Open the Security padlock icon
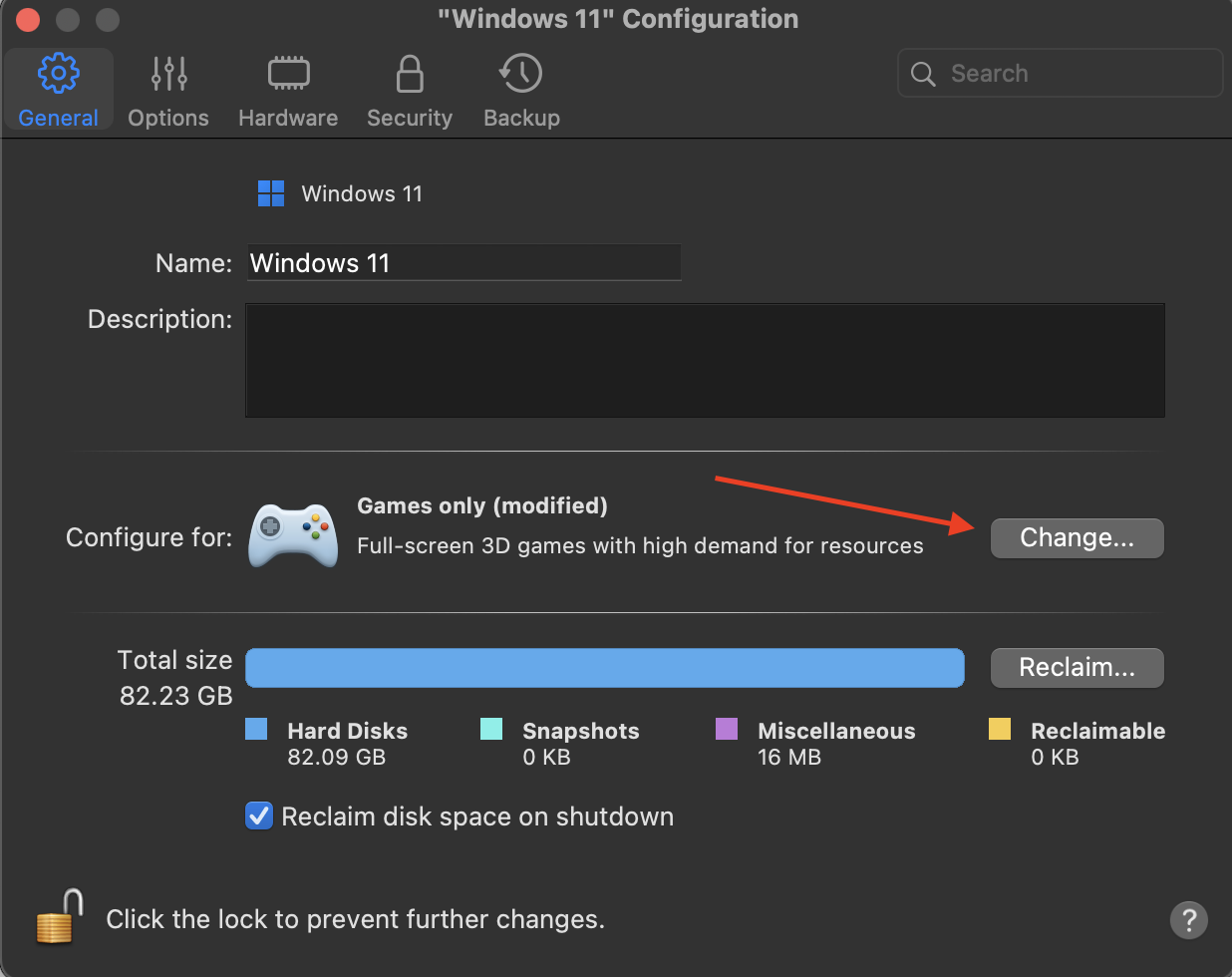1232x977 pixels. coord(410,75)
